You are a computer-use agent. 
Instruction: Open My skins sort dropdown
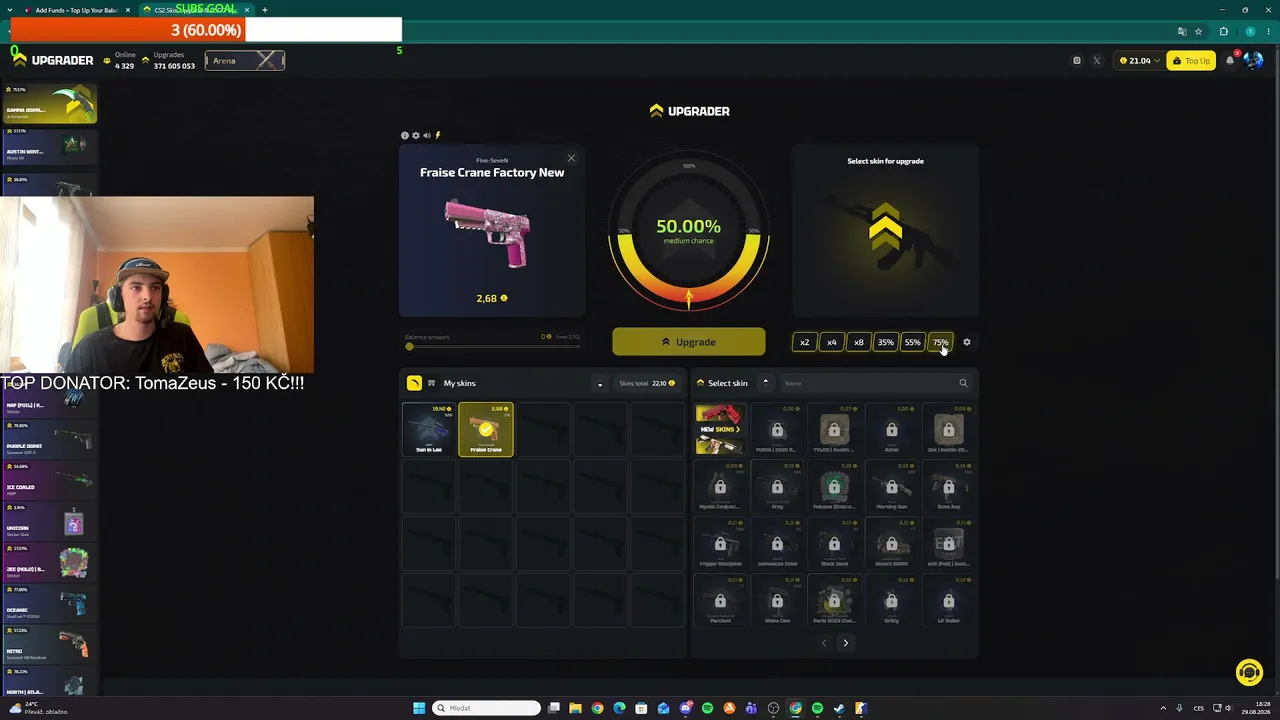(600, 384)
